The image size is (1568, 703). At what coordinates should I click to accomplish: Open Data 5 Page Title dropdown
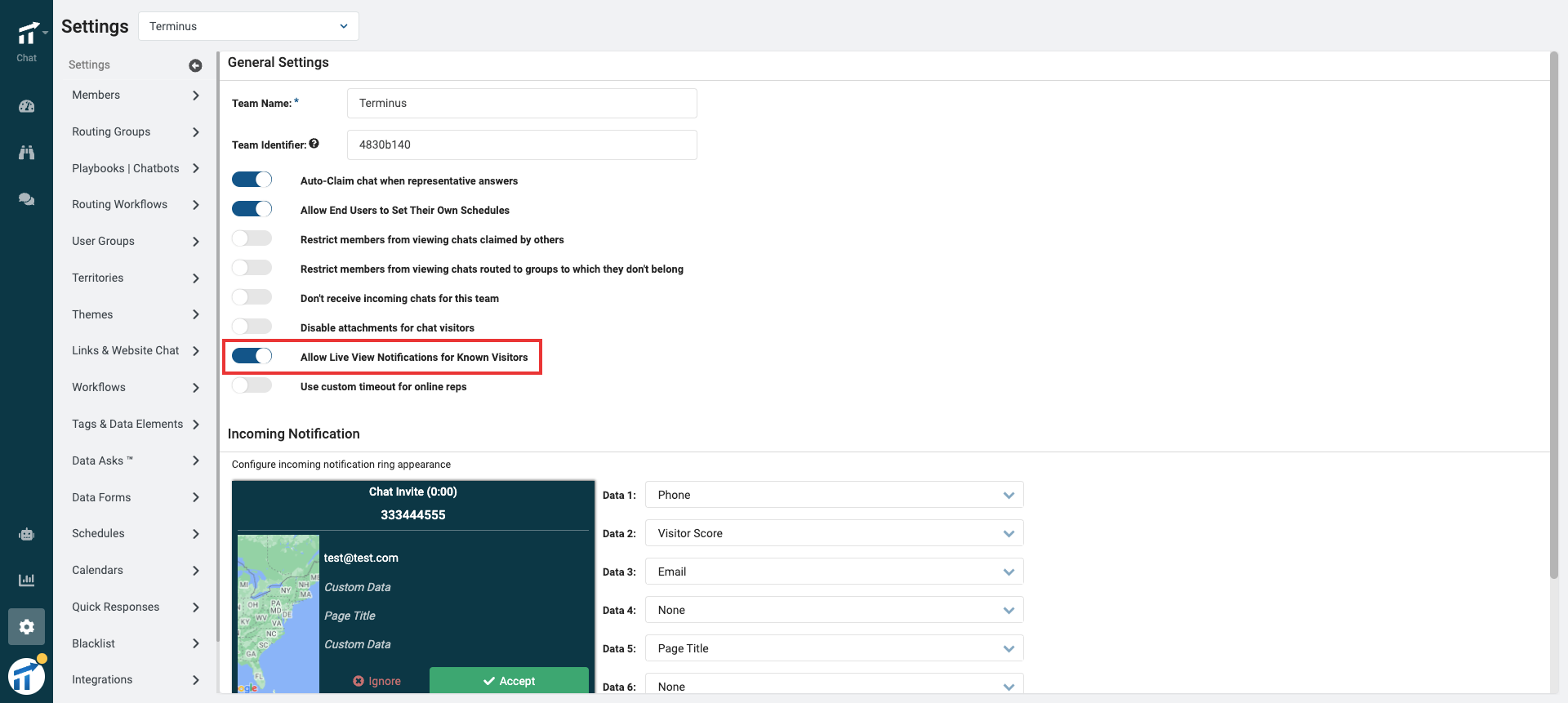834,648
